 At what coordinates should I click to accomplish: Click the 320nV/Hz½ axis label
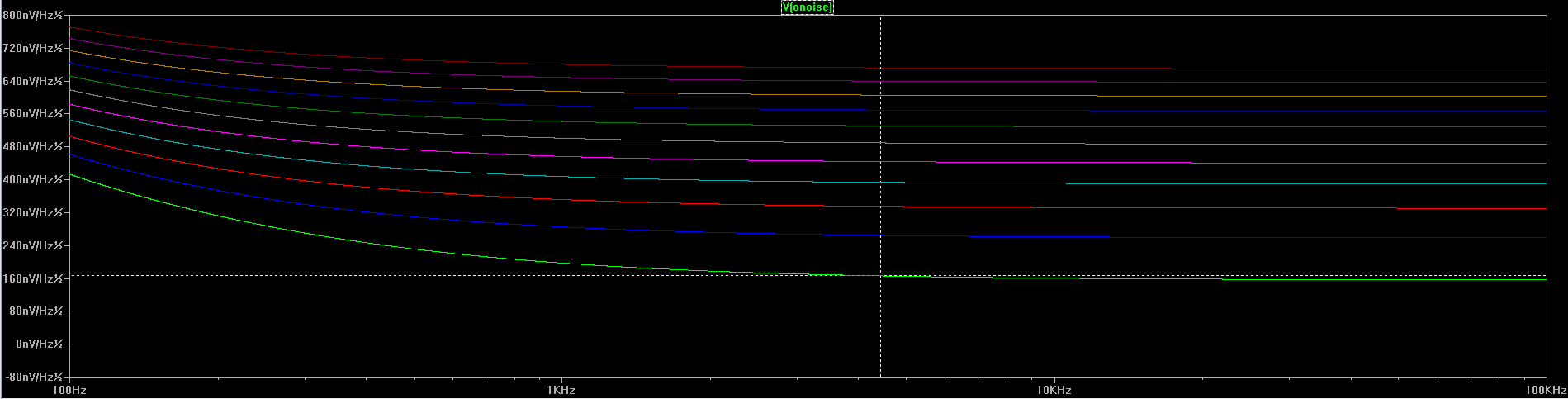[31, 213]
